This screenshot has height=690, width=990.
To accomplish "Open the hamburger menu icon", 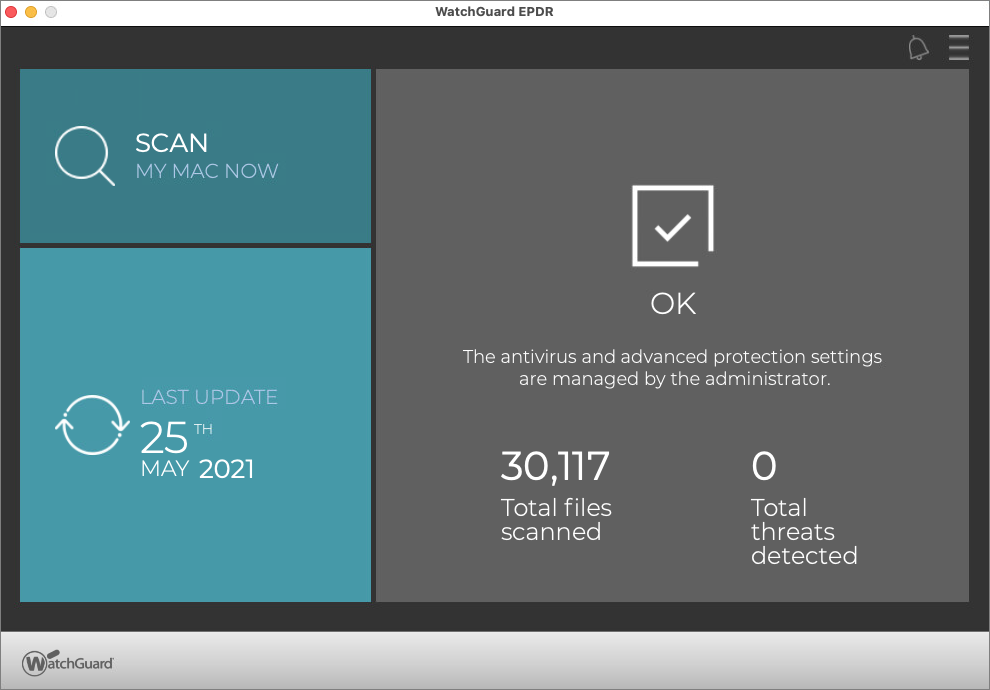I will [x=958, y=47].
